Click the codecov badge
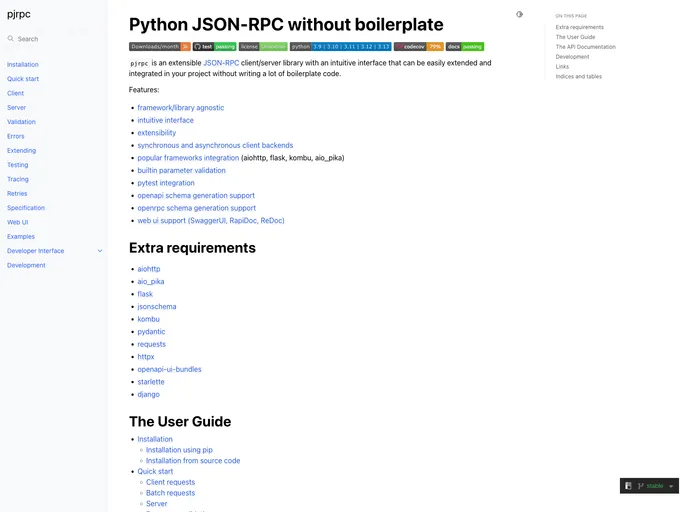 coord(419,47)
